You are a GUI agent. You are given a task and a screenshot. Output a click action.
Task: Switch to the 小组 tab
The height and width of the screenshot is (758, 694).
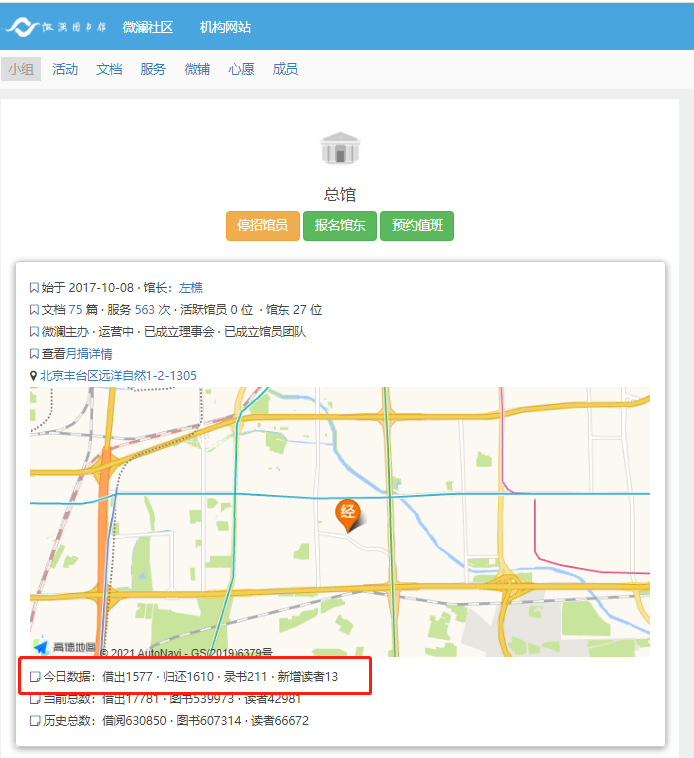(21, 69)
